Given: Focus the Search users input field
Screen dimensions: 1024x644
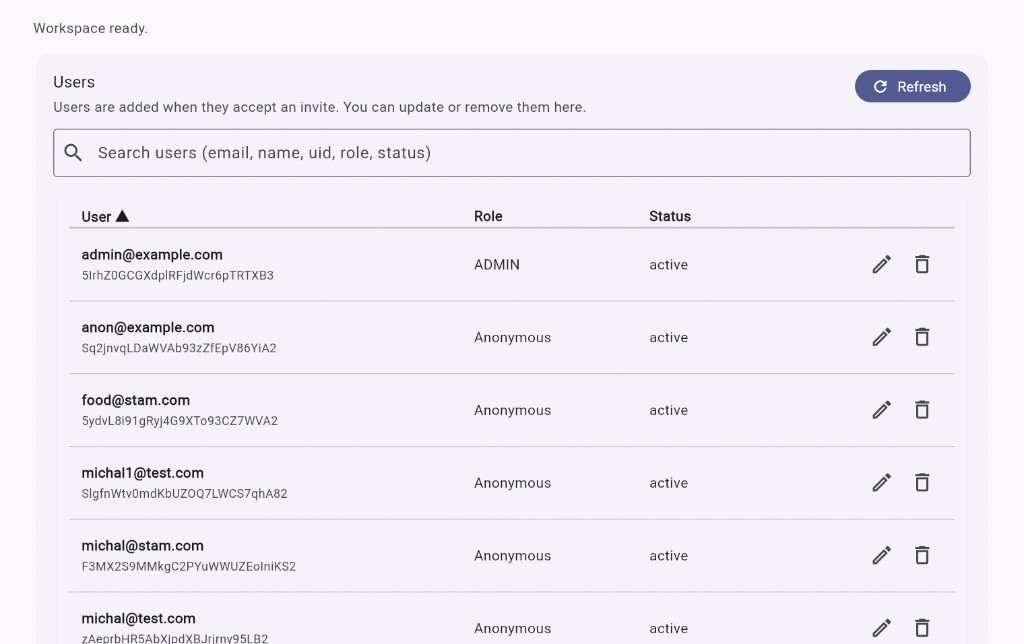Looking at the screenshot, I should coord(511,153).
